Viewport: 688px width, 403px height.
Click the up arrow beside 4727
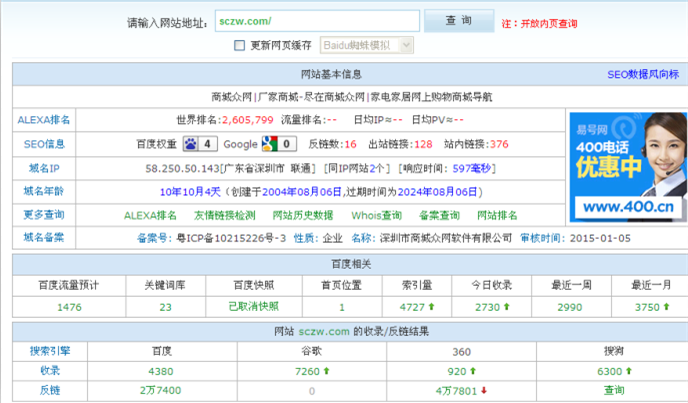(x=431, y=307)
